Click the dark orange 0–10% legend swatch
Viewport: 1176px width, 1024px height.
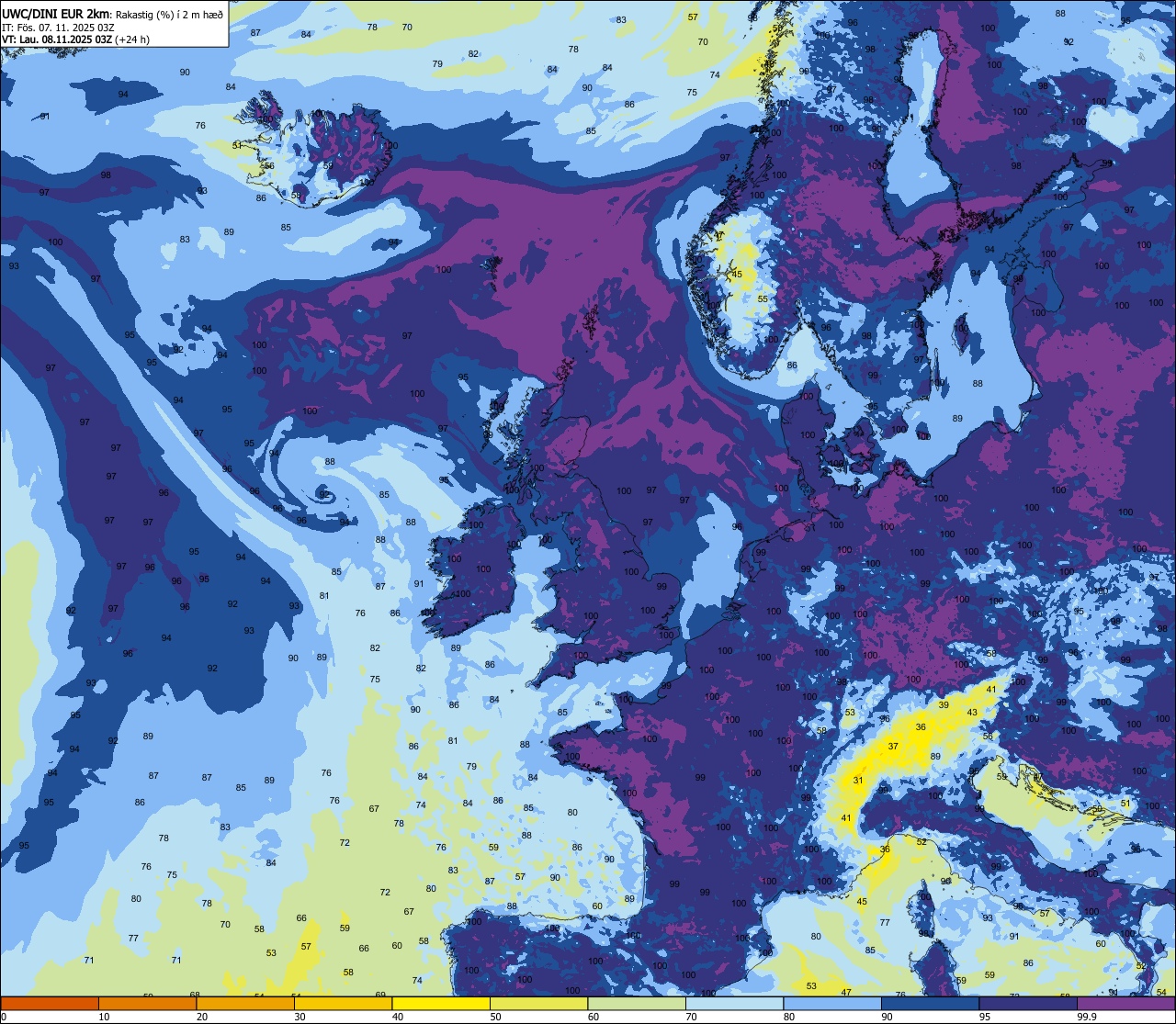[x=50, y=1003]
